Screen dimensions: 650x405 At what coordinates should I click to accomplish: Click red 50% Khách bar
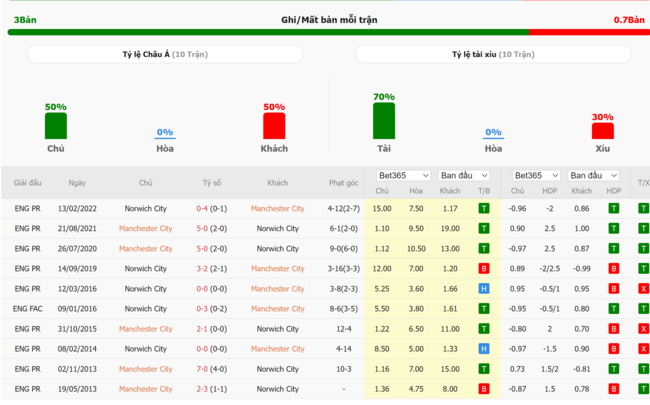click(x=274, y=126)
